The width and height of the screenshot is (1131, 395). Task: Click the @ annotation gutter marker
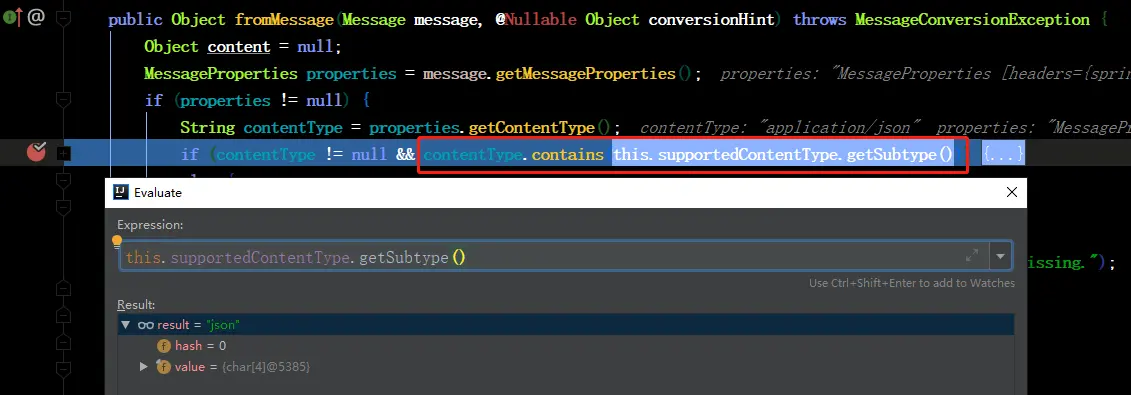(36, 17)
